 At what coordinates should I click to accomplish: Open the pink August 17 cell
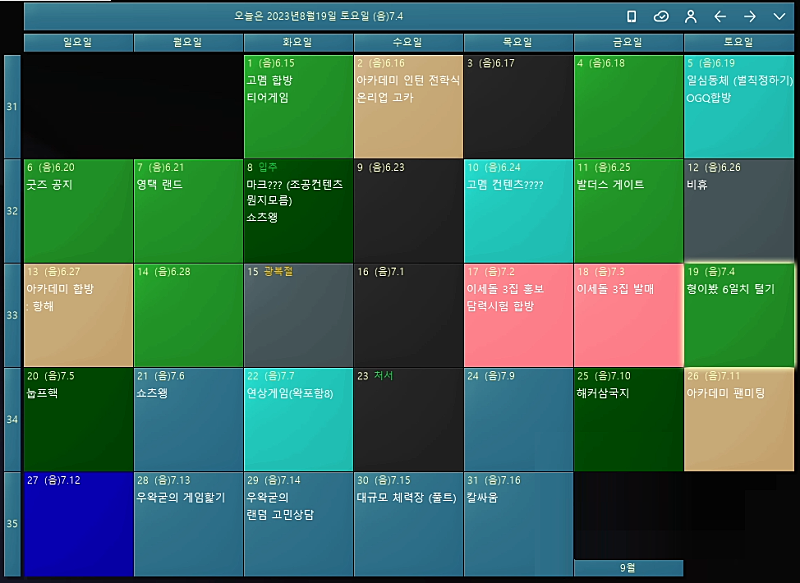point(518,315)
